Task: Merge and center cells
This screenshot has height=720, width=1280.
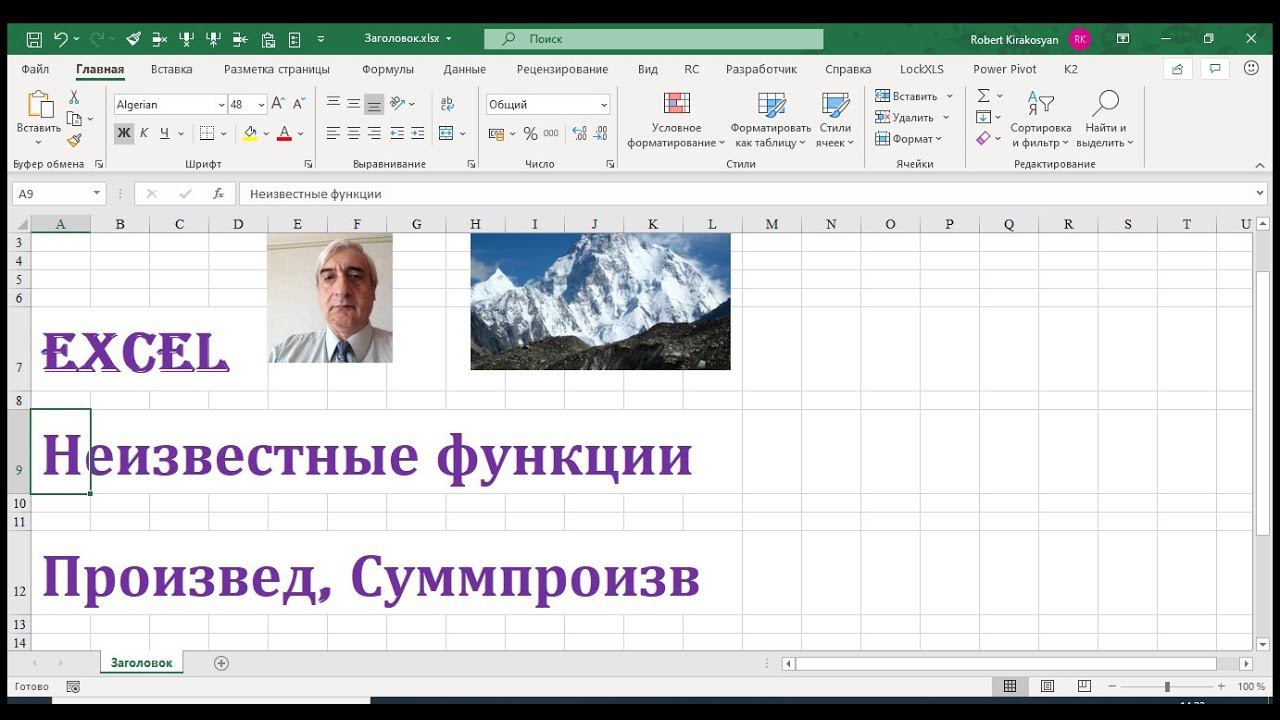Action: (446, 133)
